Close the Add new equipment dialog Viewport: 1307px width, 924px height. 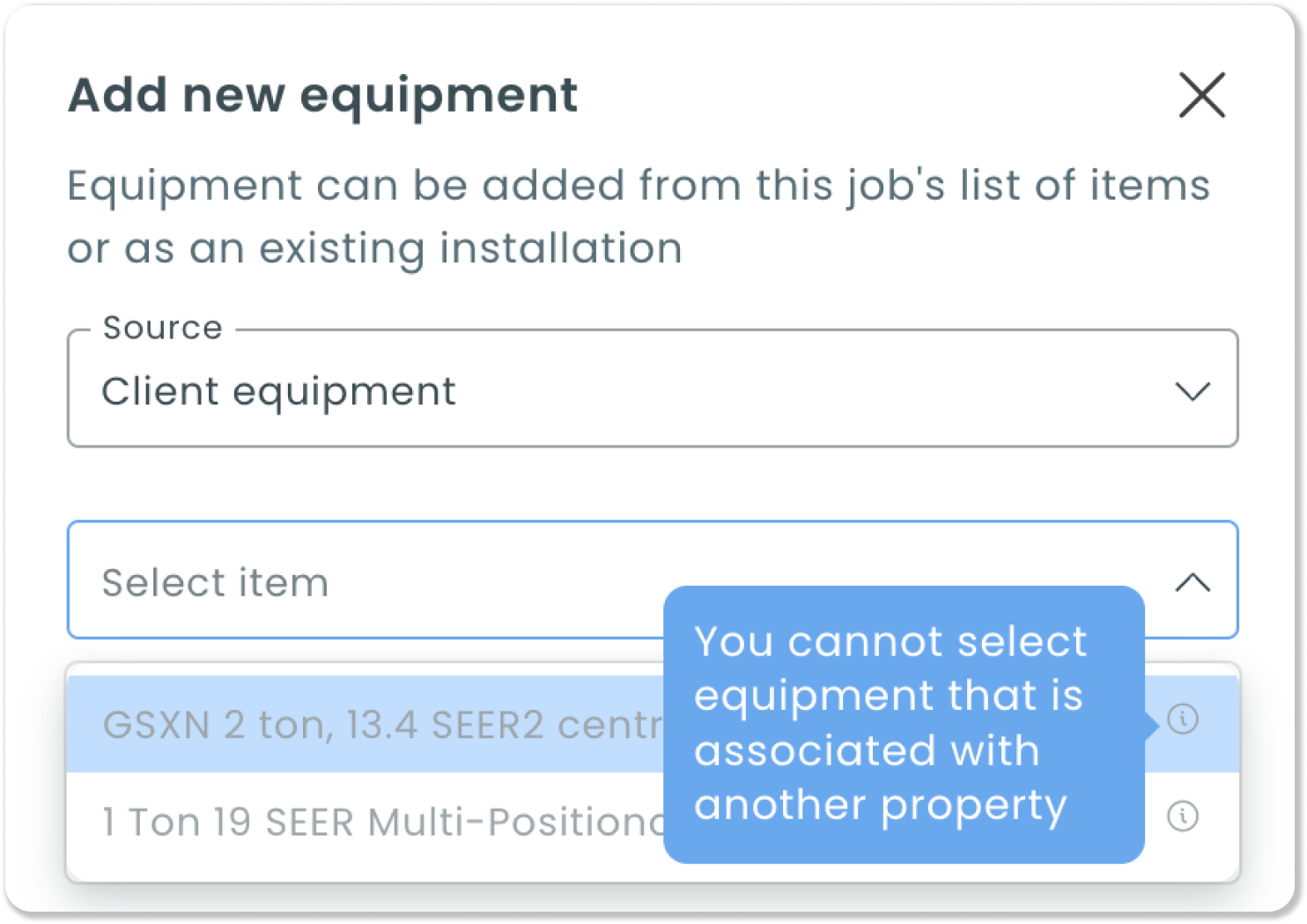(1202, 95)
